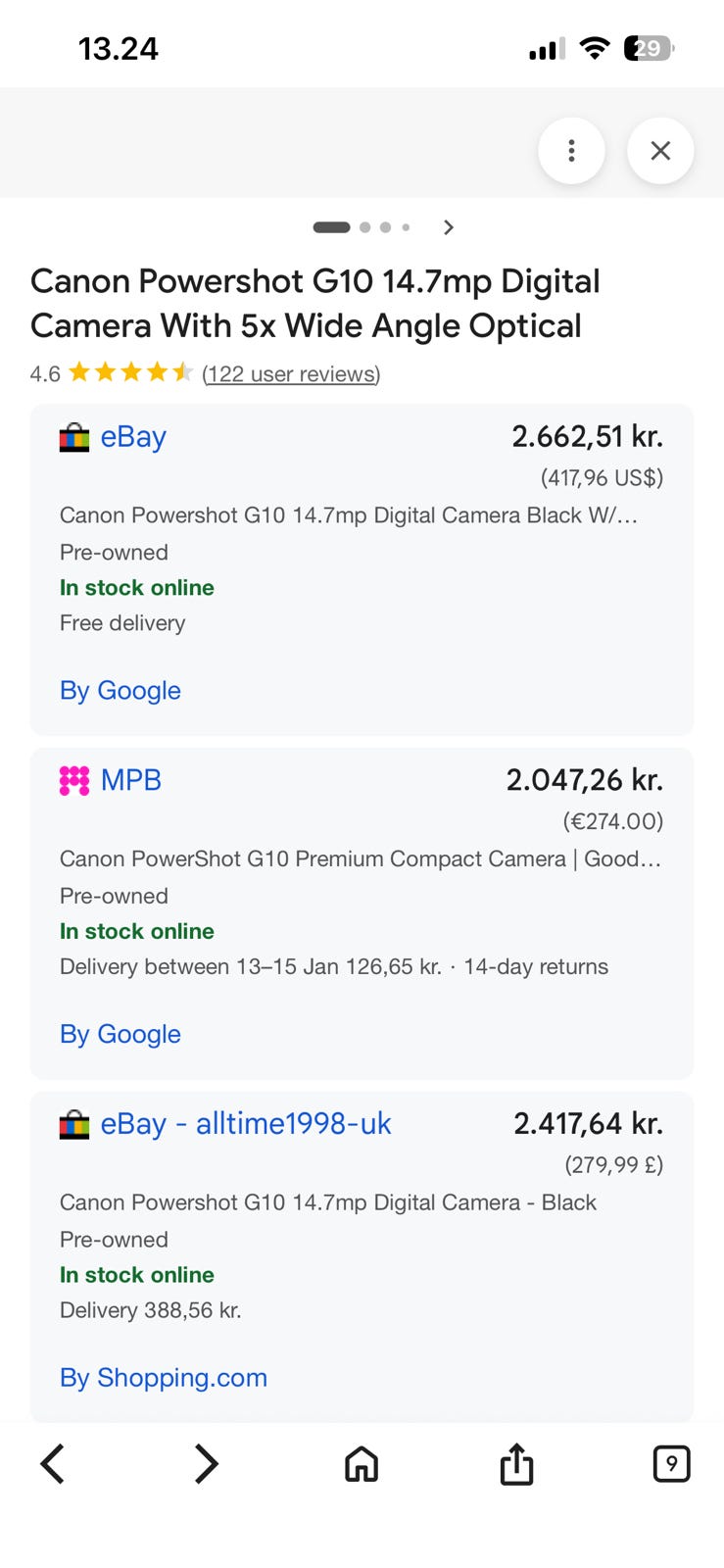Tap the browser back arrow

click(53, 1464)
